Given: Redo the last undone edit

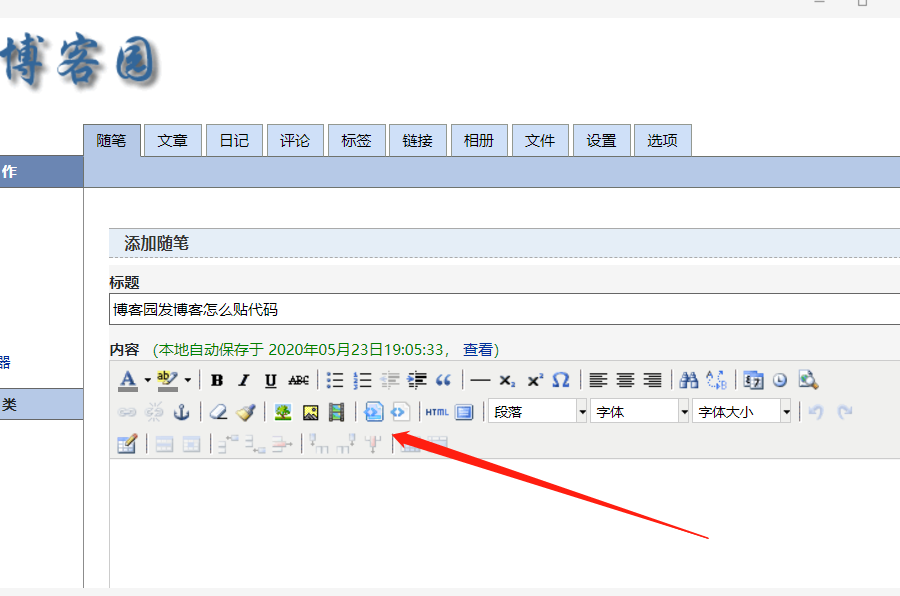Looking at the screenshot, I should (844, 412).
